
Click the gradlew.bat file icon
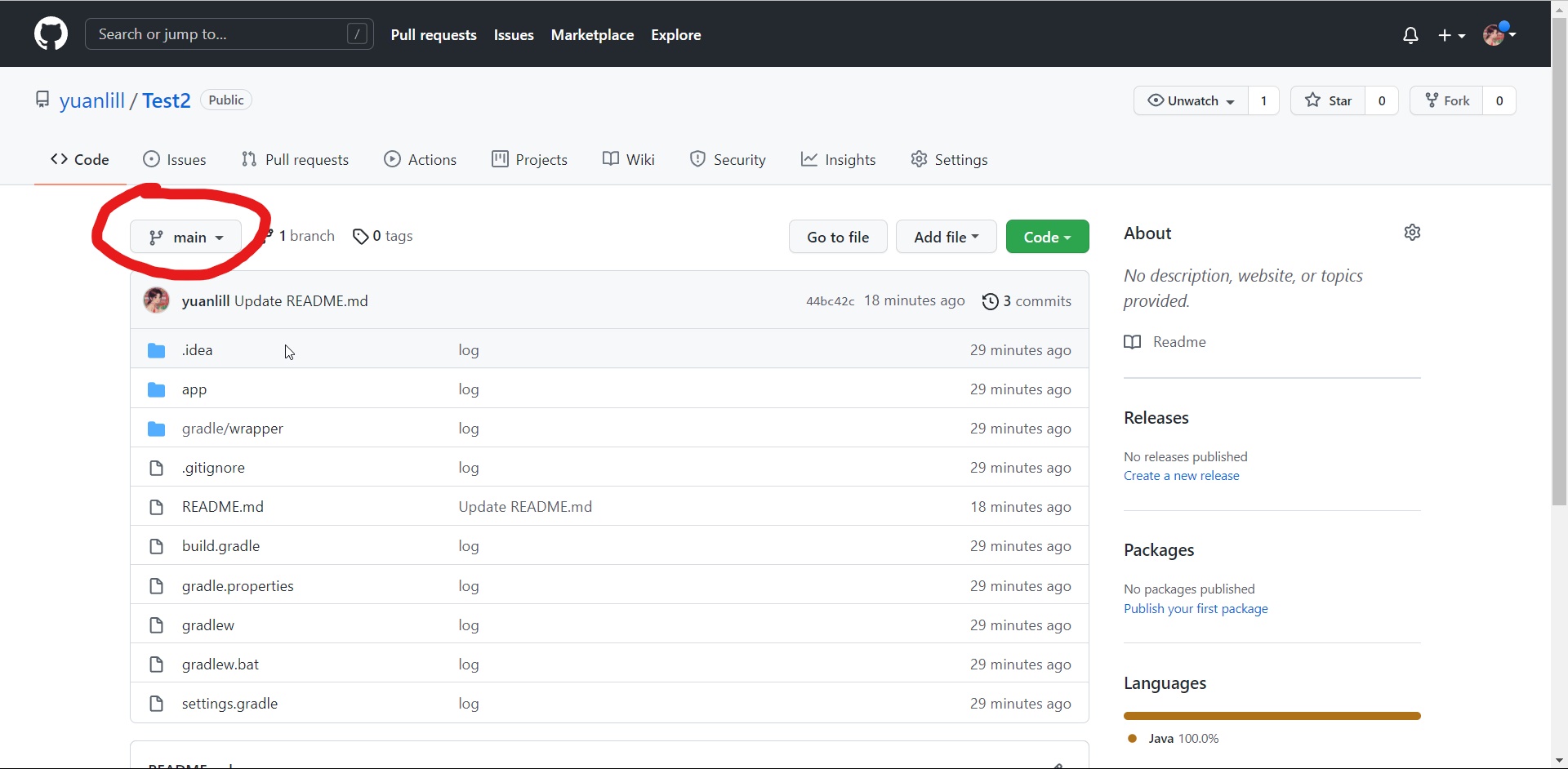[156, 665]
